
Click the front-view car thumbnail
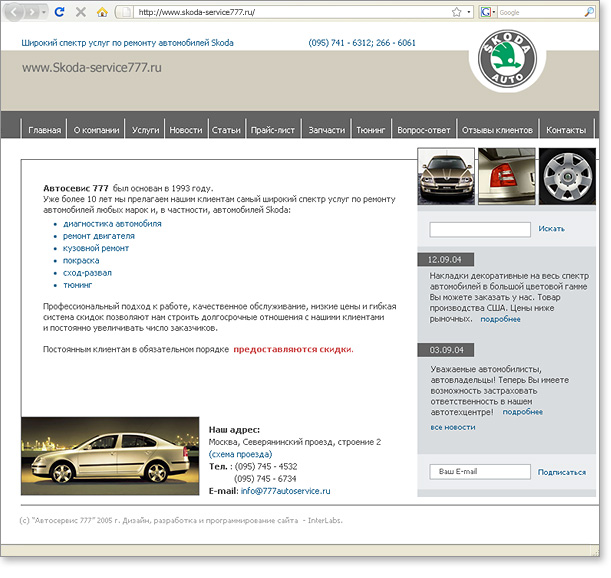coord(446,176)
